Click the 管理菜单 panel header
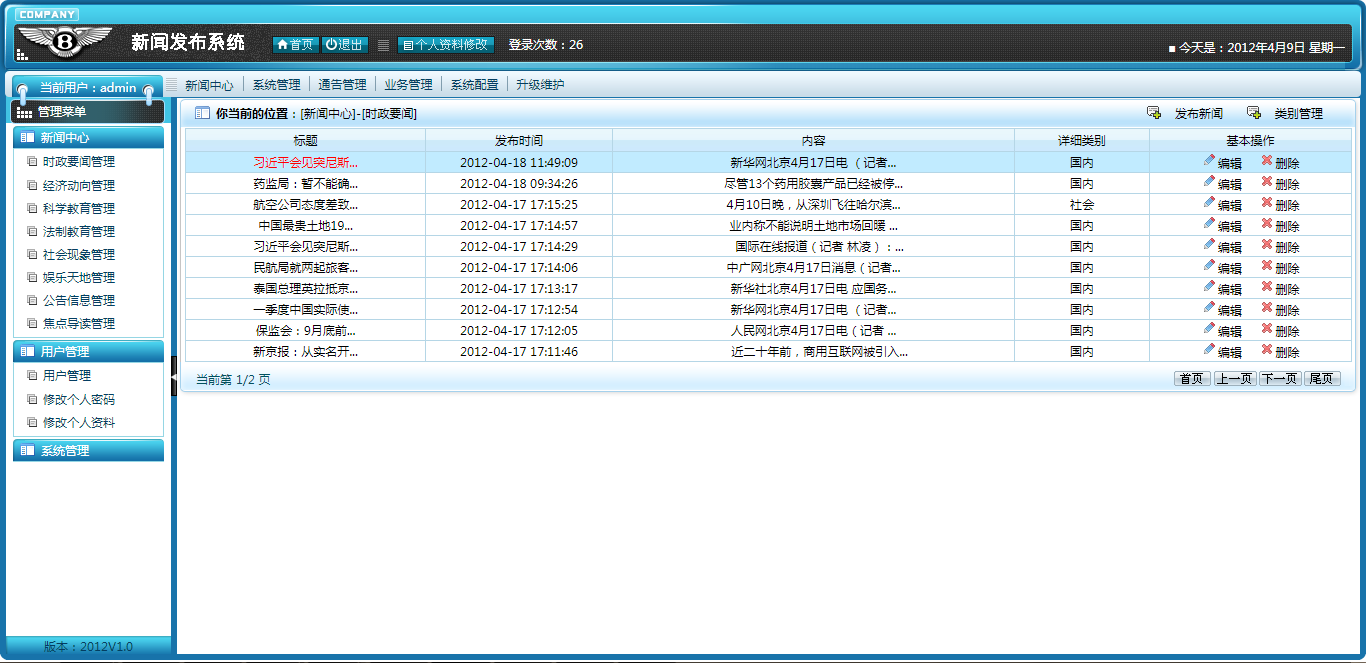Screen dimensions: 1366x663 pyautogui.click(x=88, y=112)
